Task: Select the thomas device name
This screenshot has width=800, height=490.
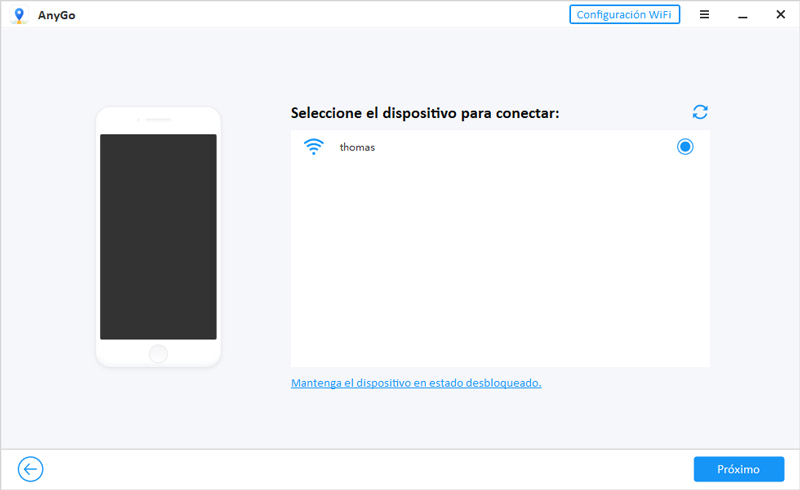Action: pos(357,147)
